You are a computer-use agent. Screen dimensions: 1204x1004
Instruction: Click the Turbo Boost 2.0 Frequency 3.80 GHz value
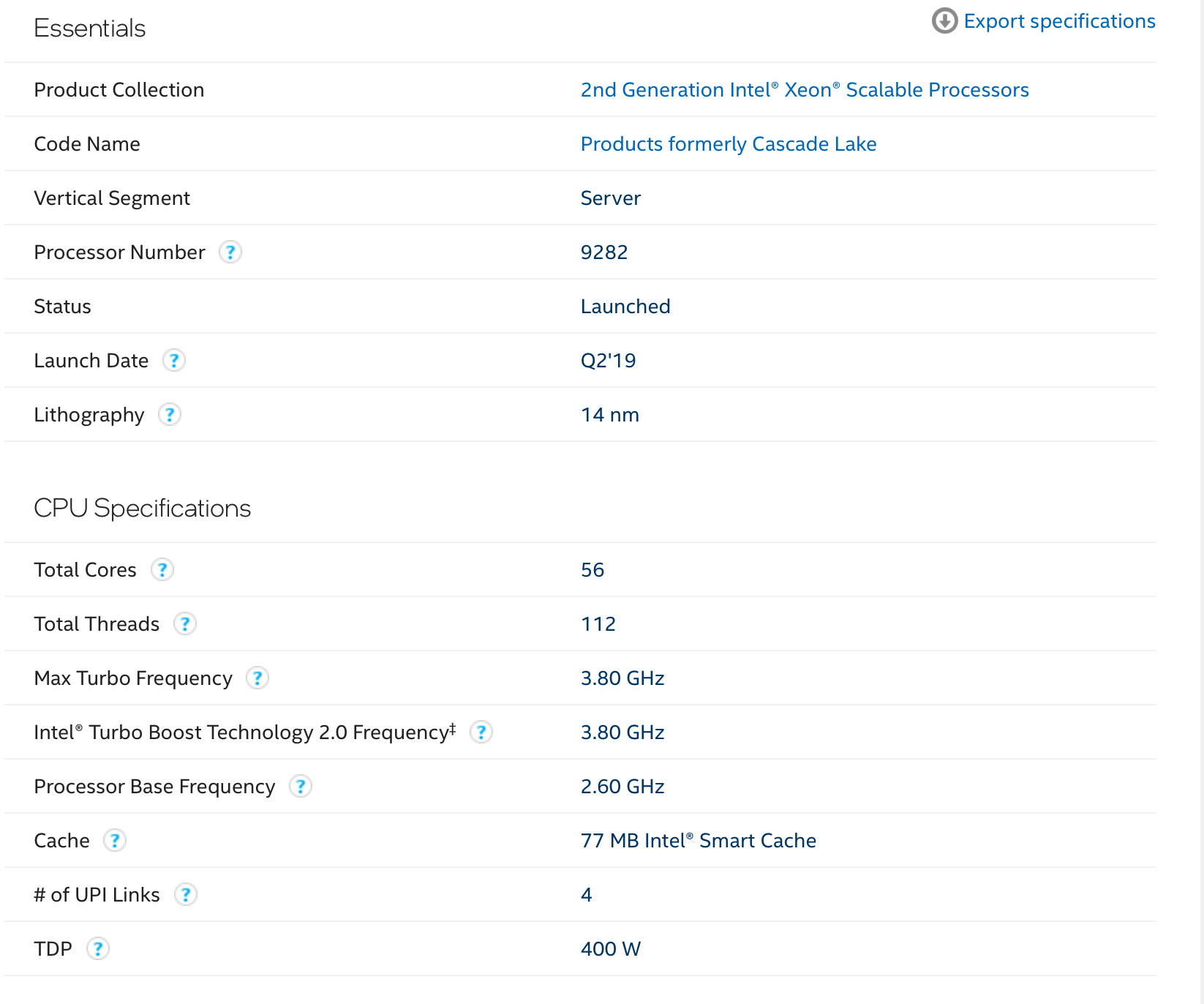coord(622,733)
